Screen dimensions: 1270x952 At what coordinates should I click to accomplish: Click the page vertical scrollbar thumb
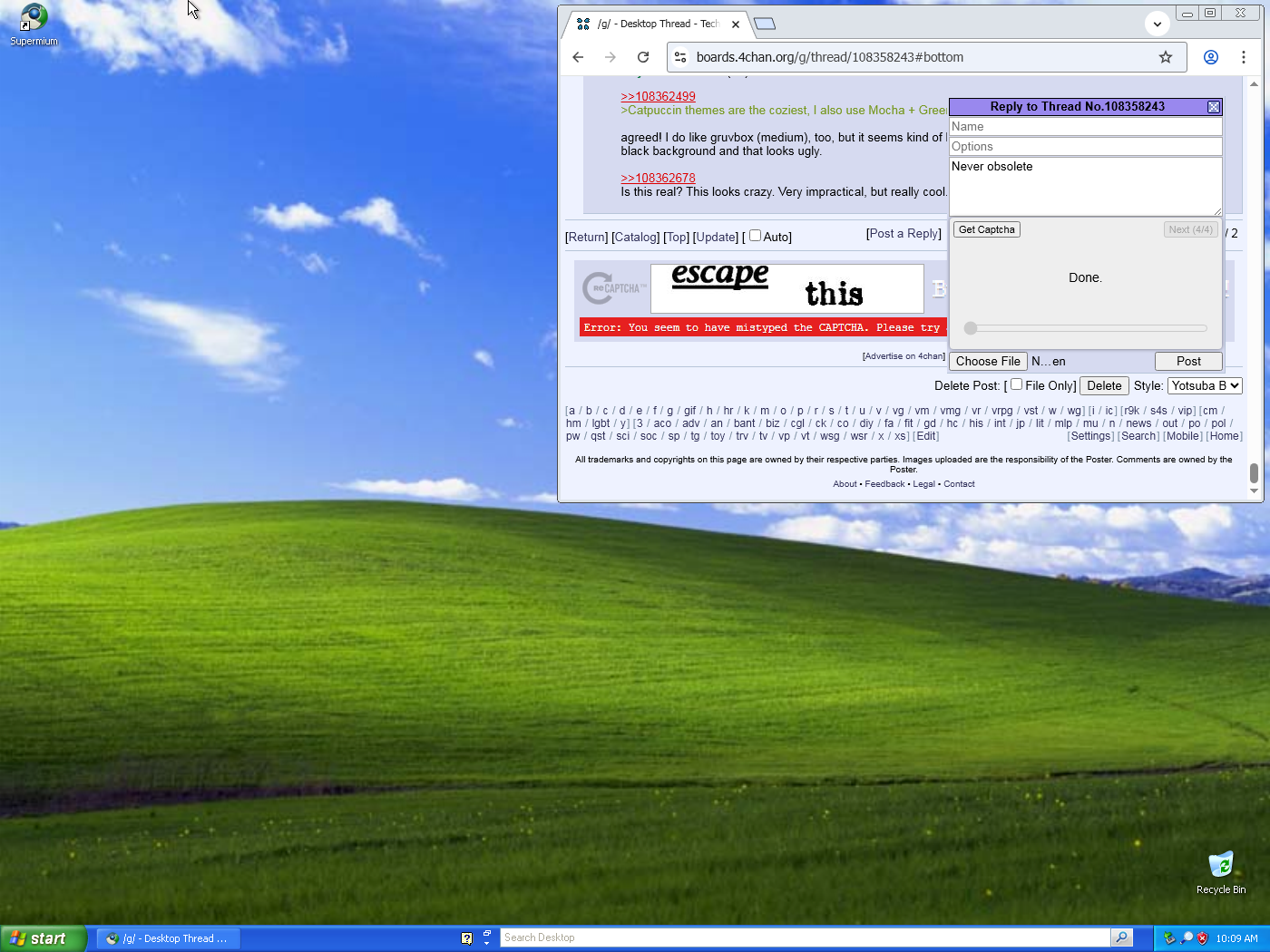coord(1254,473)
